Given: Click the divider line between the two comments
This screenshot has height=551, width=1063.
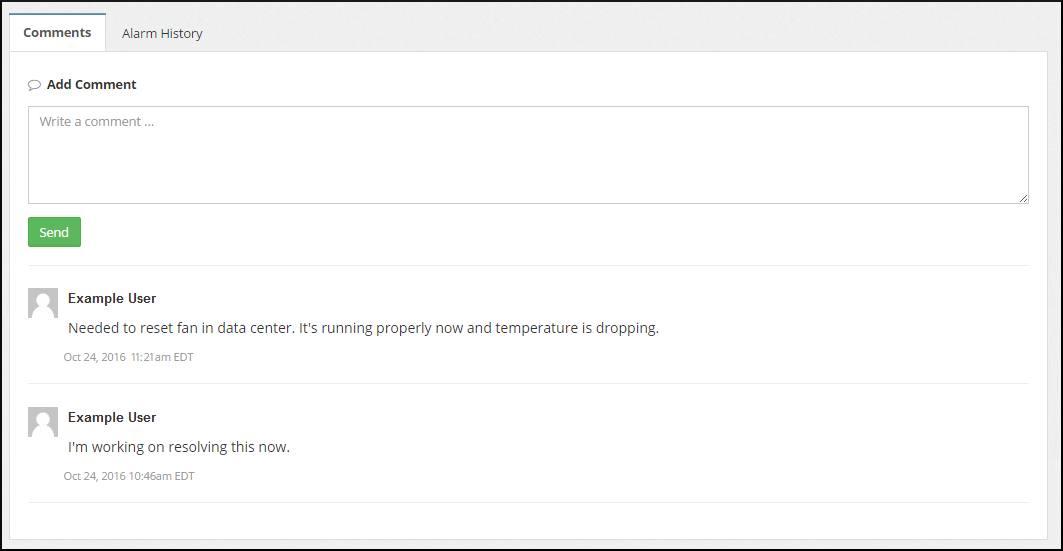Looking at the screenshot, I should (x=528, y=383).
